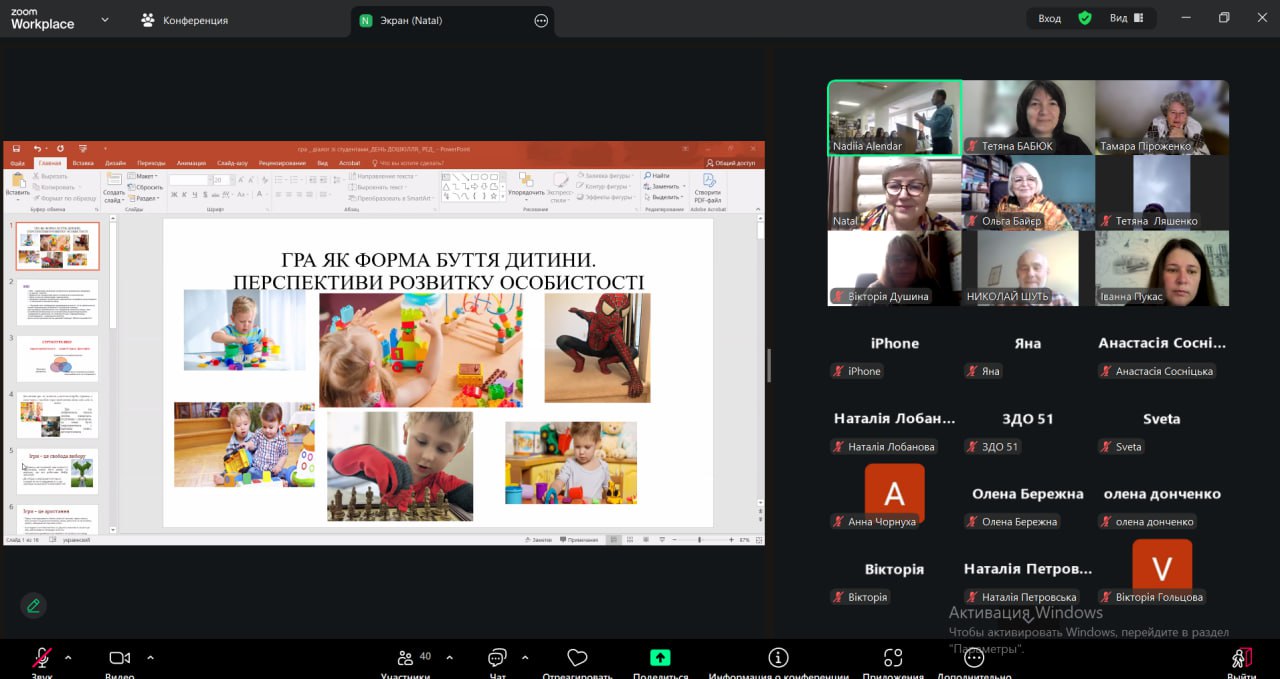This screenshot has height=679, width=1280.
Task: Expand audio options arrow next to microphone
Action: click(x=68, y=658)
